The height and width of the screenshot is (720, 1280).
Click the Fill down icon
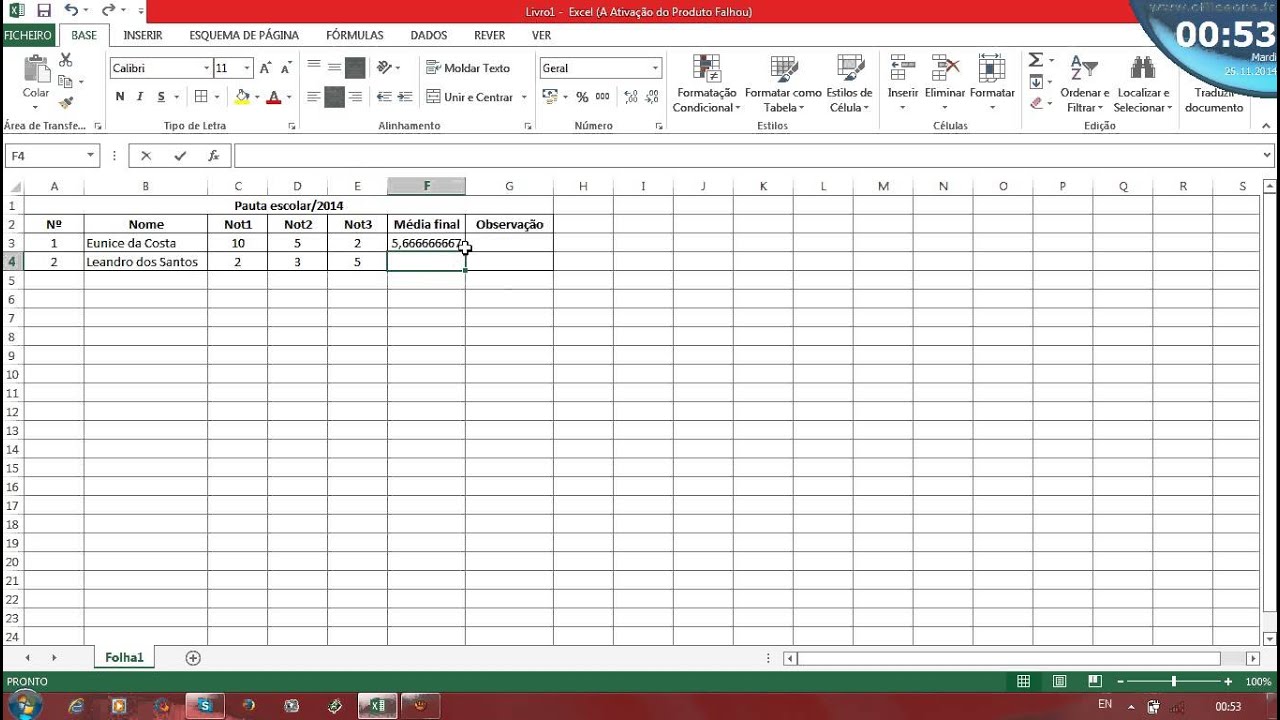click(x=1036, y=82)
